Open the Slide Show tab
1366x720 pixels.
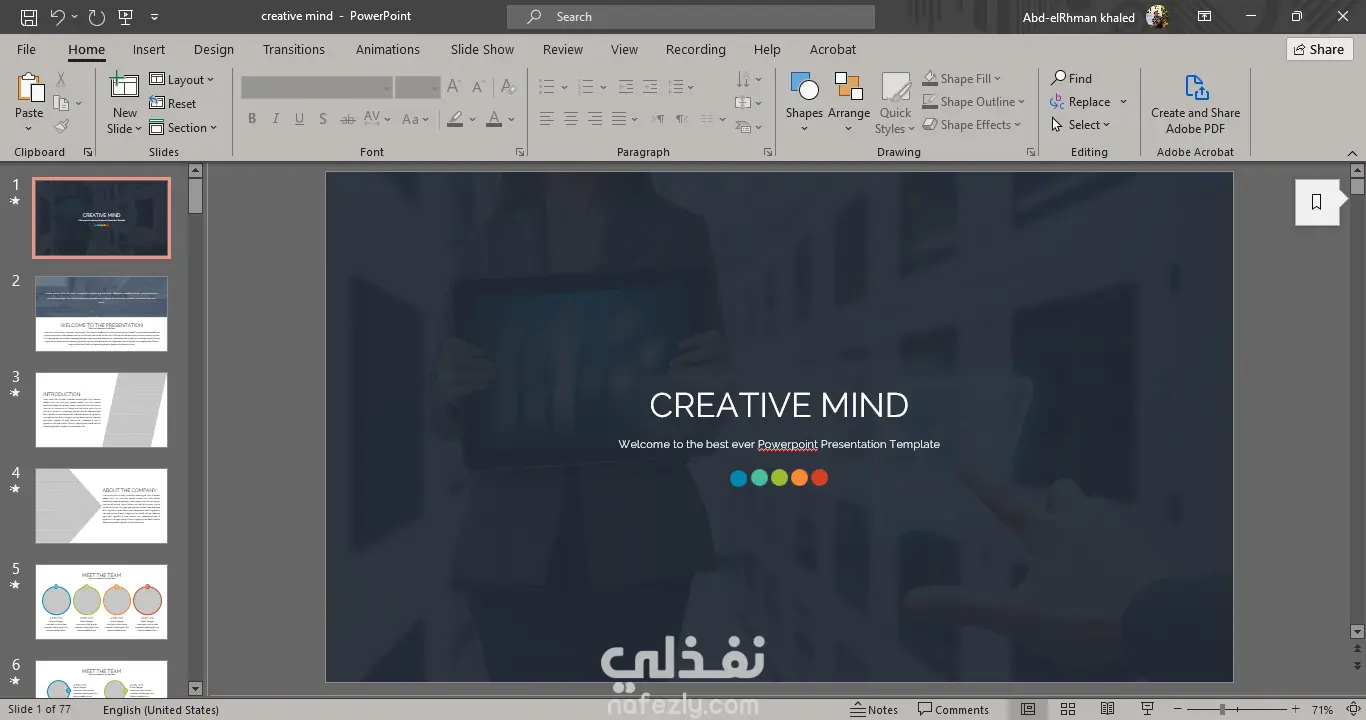[x=482, y=49]
